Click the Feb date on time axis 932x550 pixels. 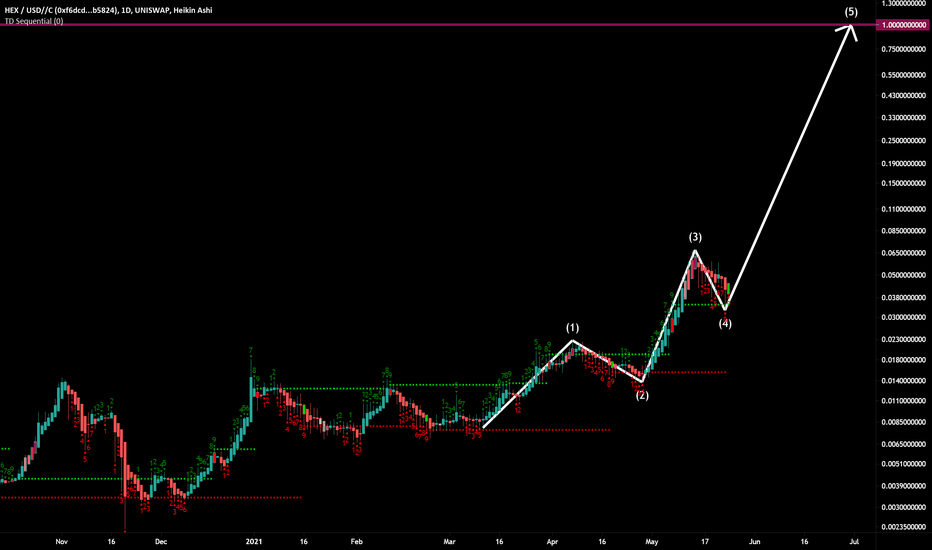point(357,542)
